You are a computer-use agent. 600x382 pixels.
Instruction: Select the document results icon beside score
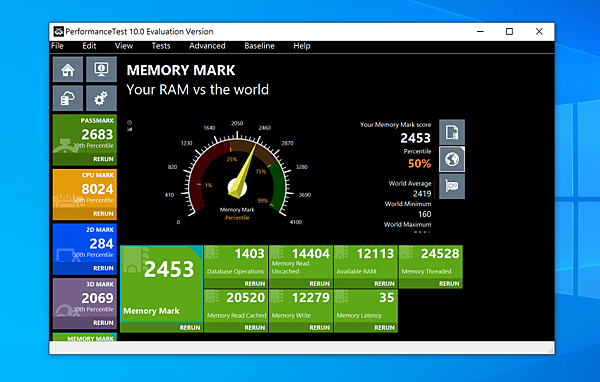pos(452,132)
